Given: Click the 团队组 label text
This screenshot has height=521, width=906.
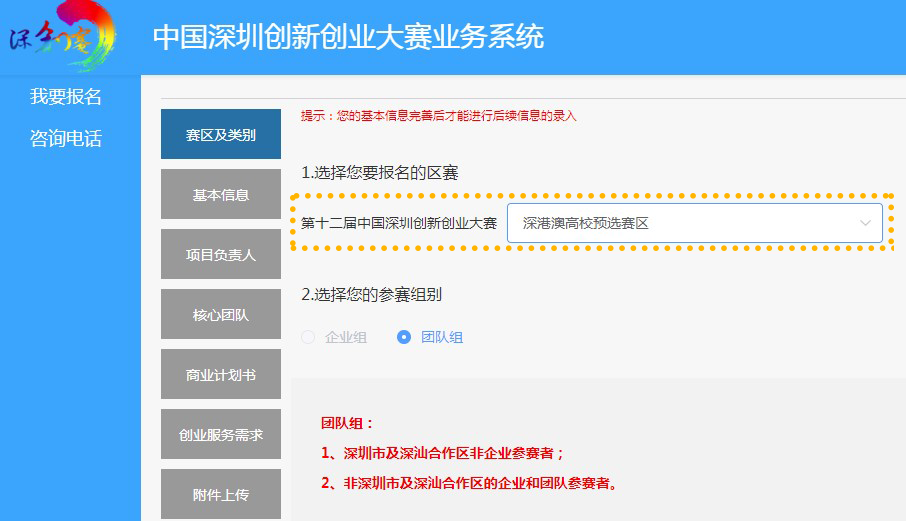Looking at the screenshot, I should [442, 337].
